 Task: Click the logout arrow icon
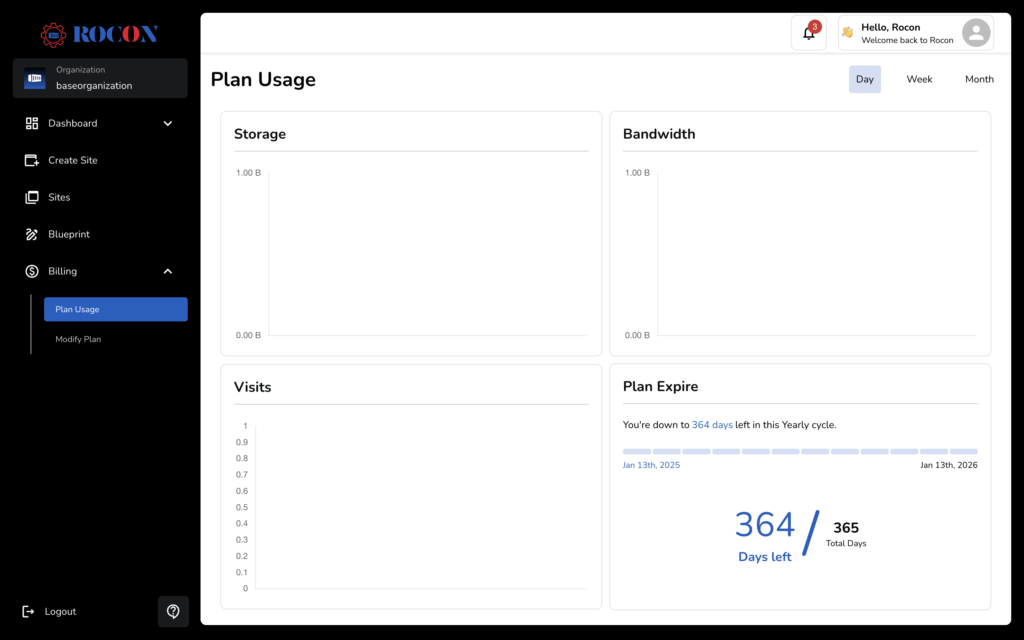(x=29, y=611)
